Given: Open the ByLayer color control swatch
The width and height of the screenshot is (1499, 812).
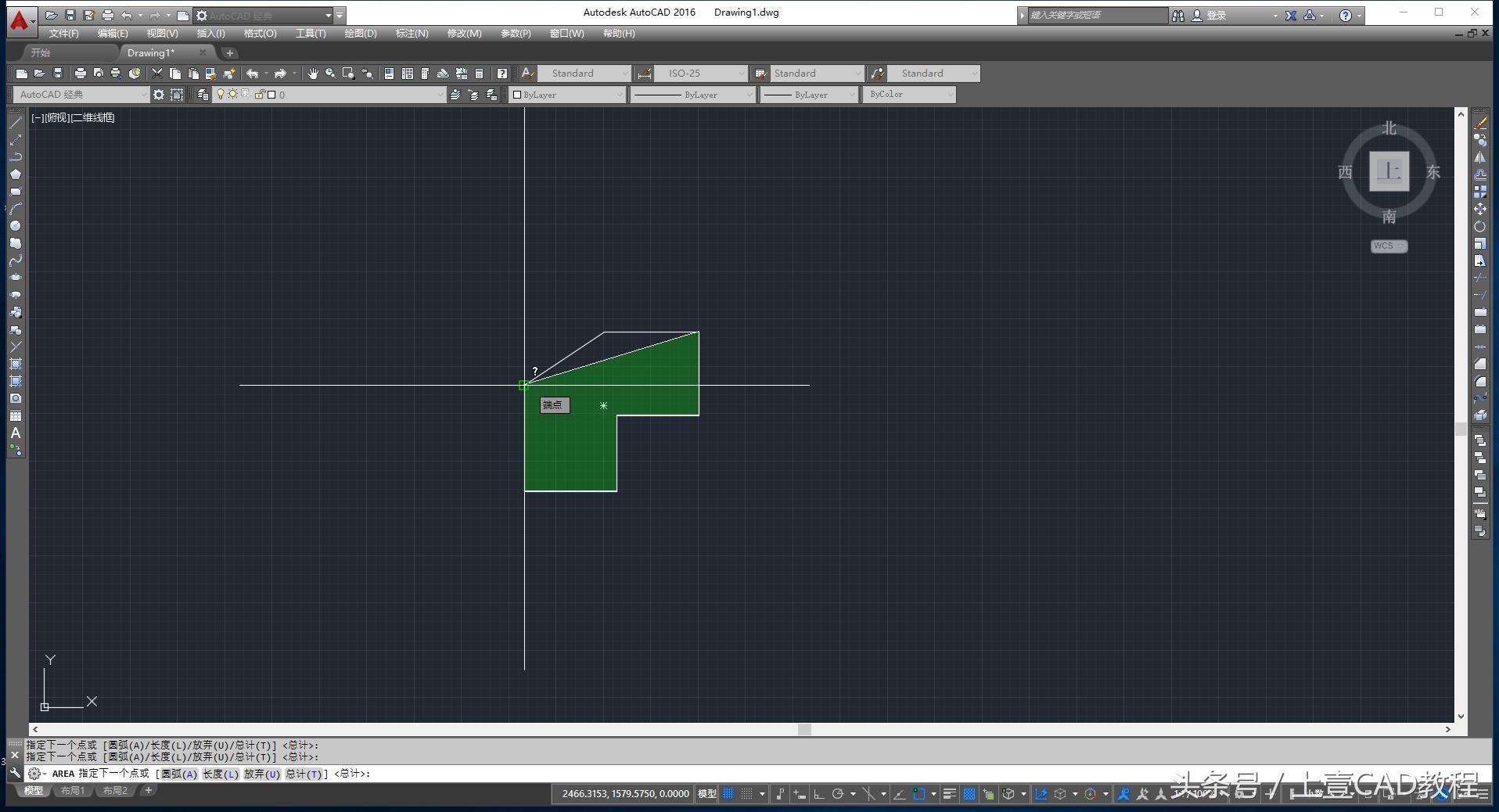Looking at the screenshot, I should click(x=567, y=95).
